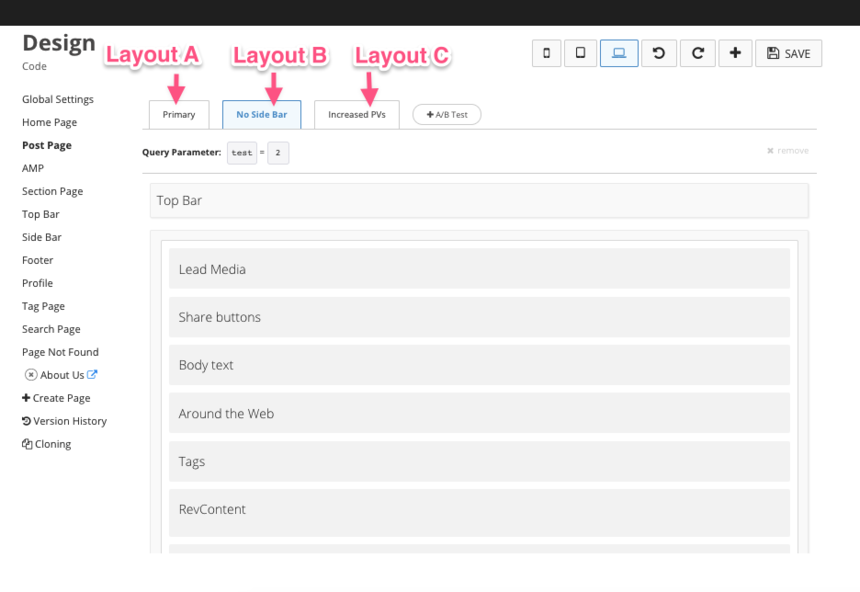Select the Lead Media block

click(x=479, y=269)
